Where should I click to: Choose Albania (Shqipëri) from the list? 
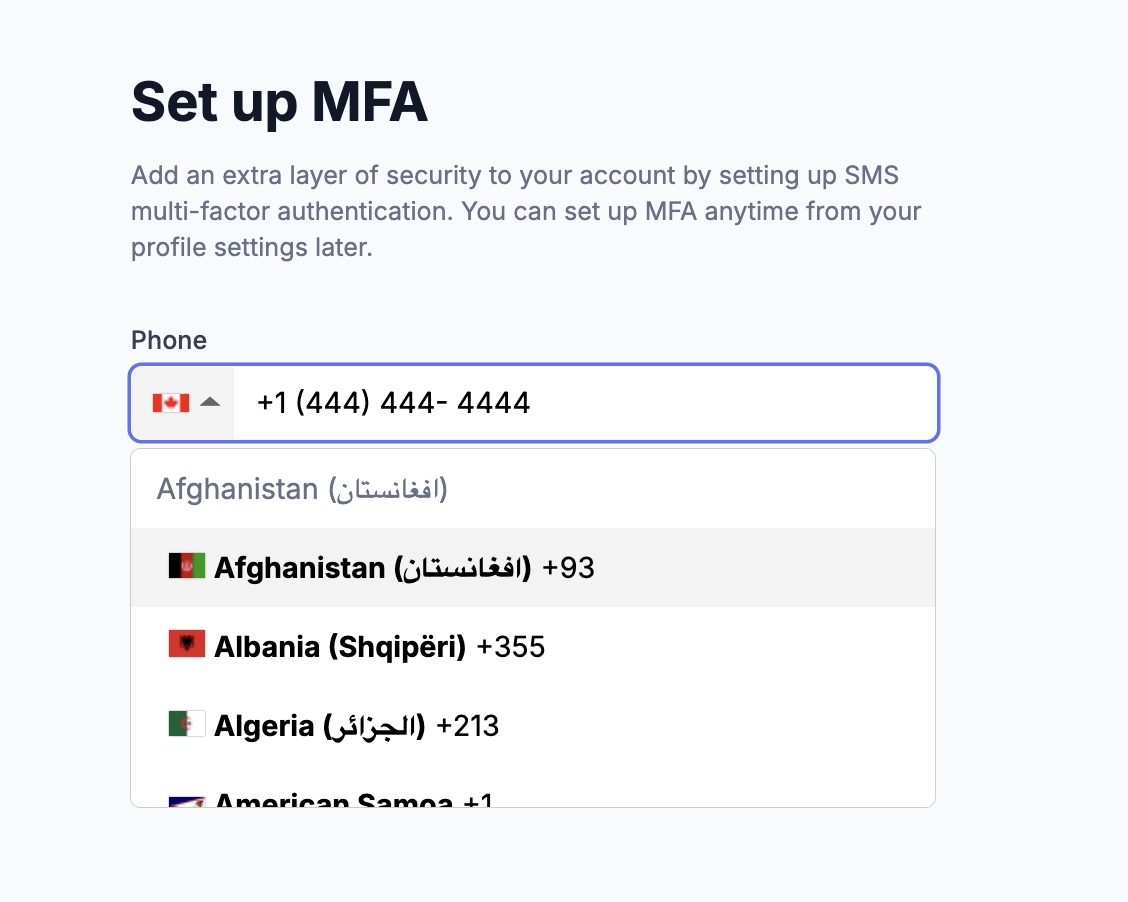340,647
